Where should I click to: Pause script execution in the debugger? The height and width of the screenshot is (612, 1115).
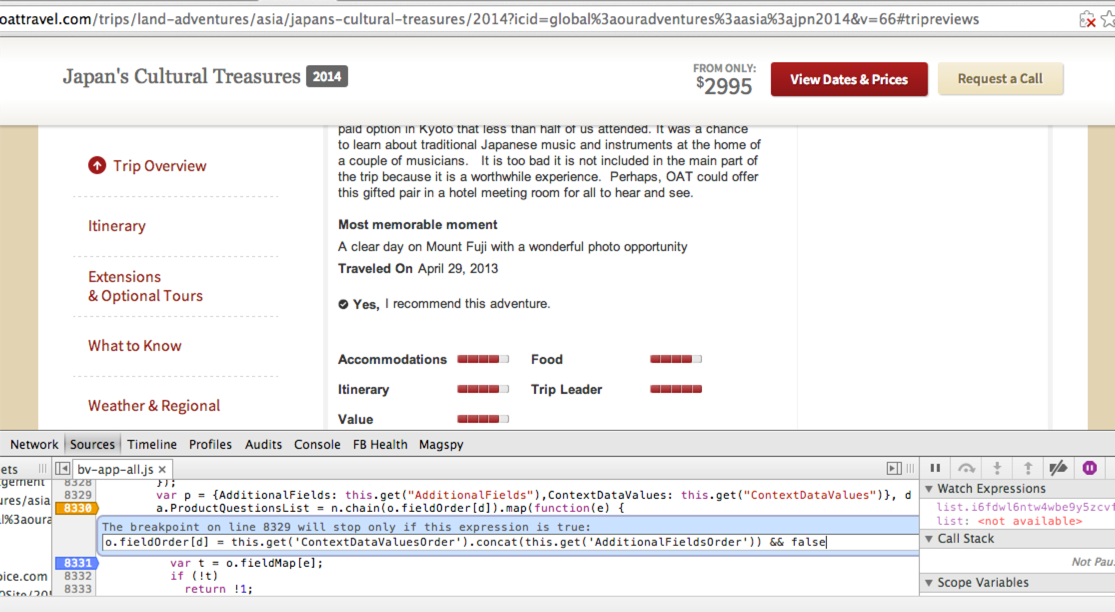[x=935, y=468]
